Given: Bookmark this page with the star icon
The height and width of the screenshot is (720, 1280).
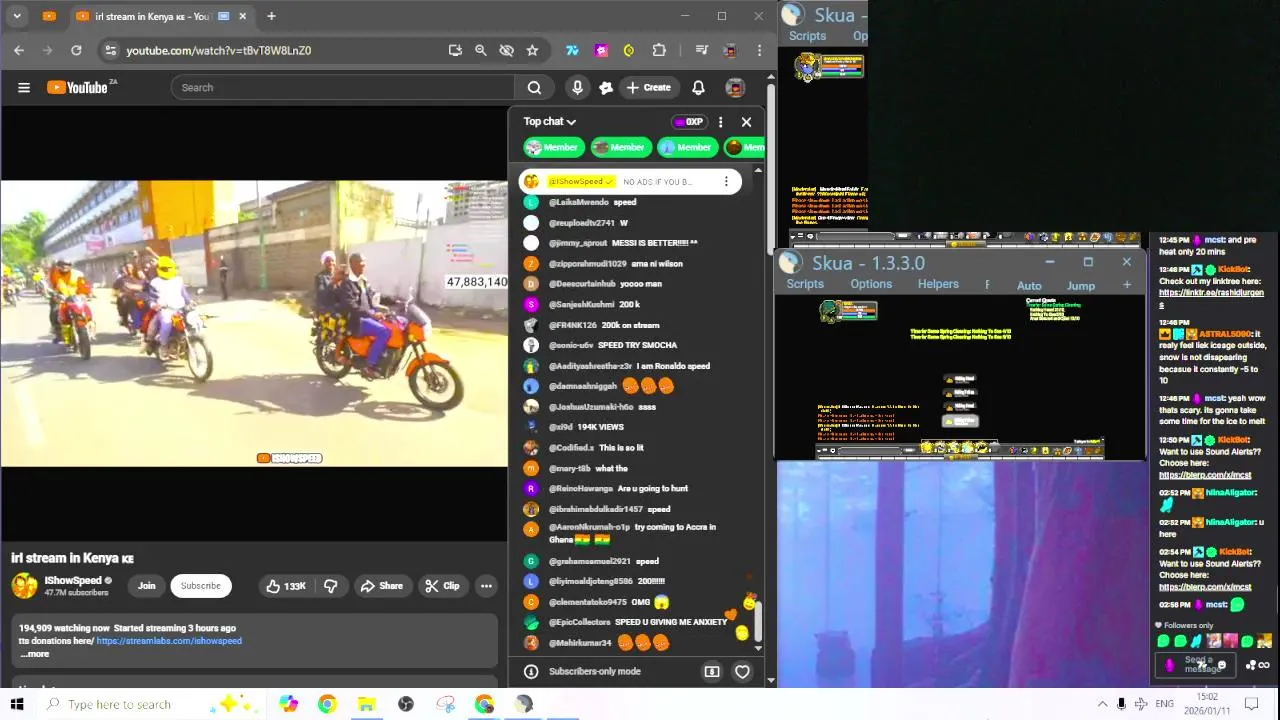Looking at the screenshot, I should tap(532, 50).
